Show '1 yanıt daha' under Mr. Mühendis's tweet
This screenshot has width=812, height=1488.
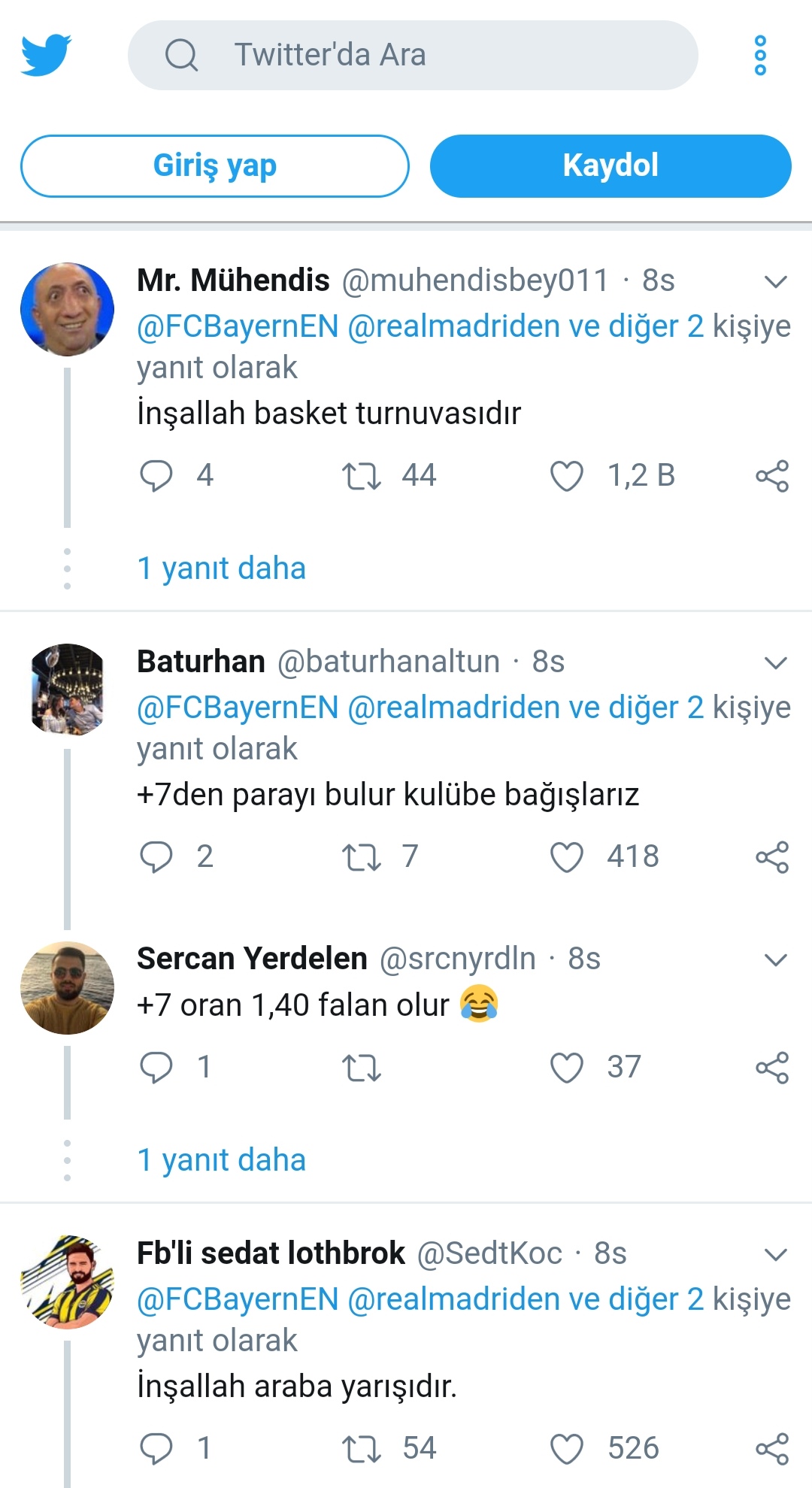click(x=222, y=568)
